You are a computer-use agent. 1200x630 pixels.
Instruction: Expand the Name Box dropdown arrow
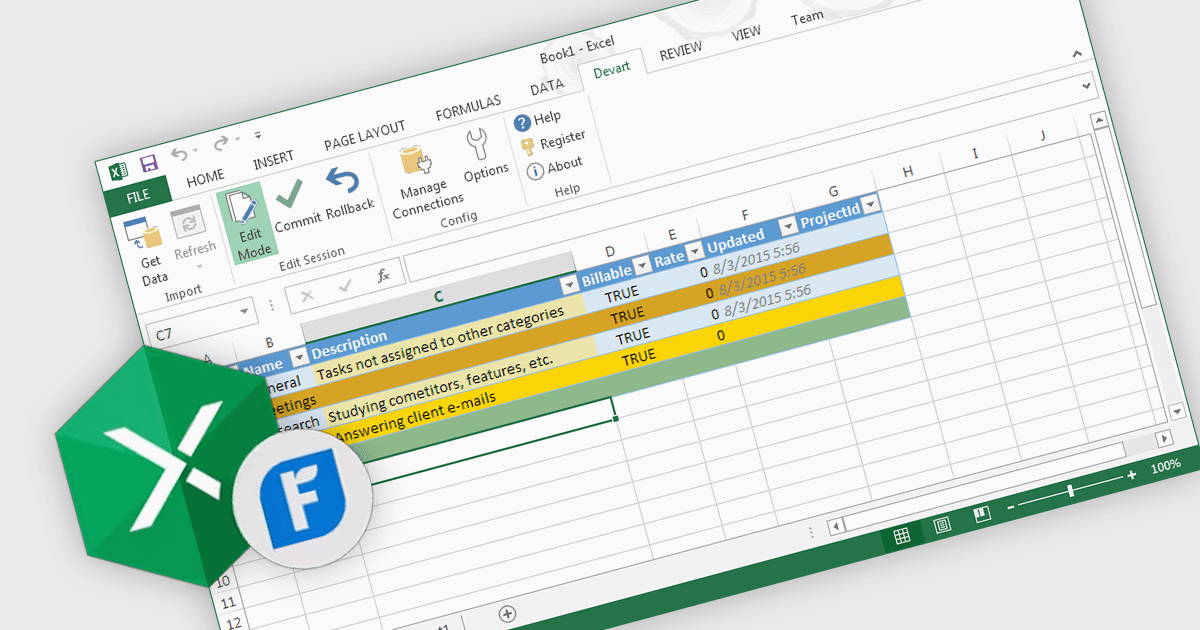[243, 313]
